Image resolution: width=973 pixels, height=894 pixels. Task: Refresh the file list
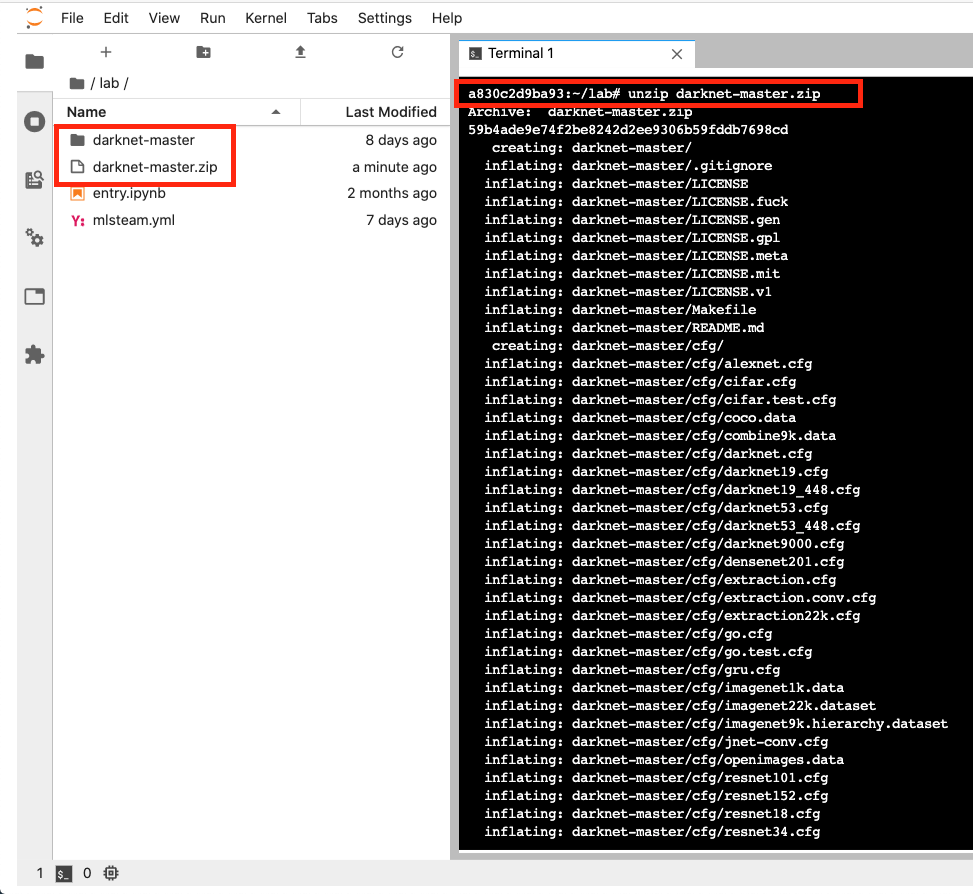pyautogui.click(x=398, y=52)
